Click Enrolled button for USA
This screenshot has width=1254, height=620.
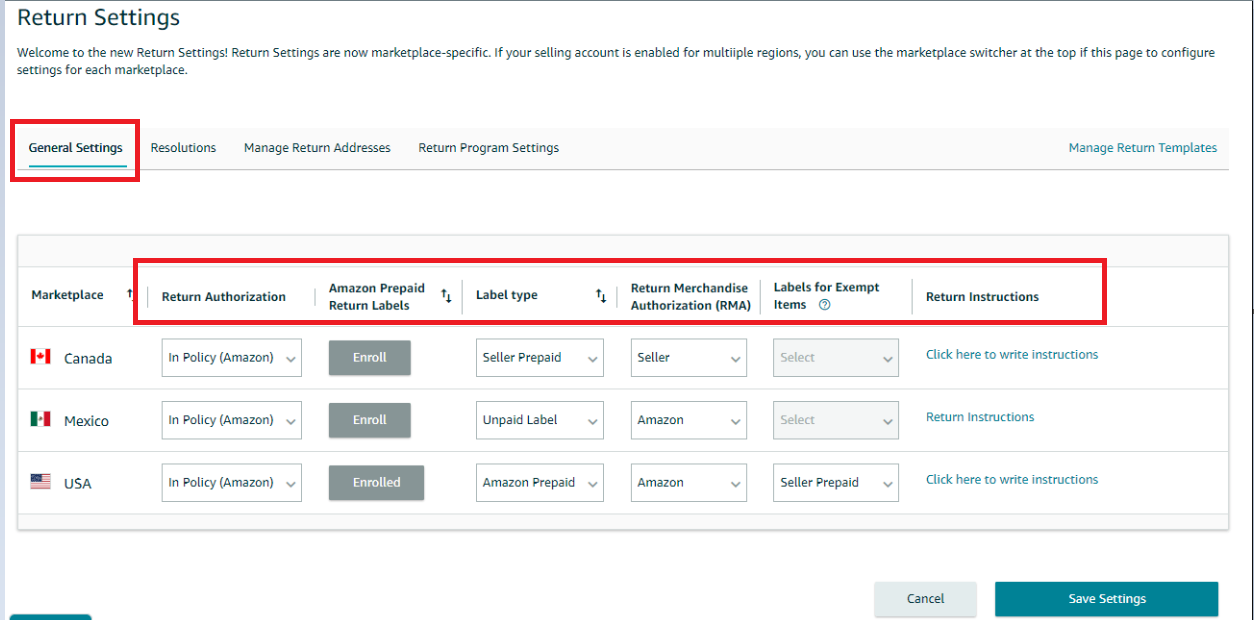tap(376, 482)
